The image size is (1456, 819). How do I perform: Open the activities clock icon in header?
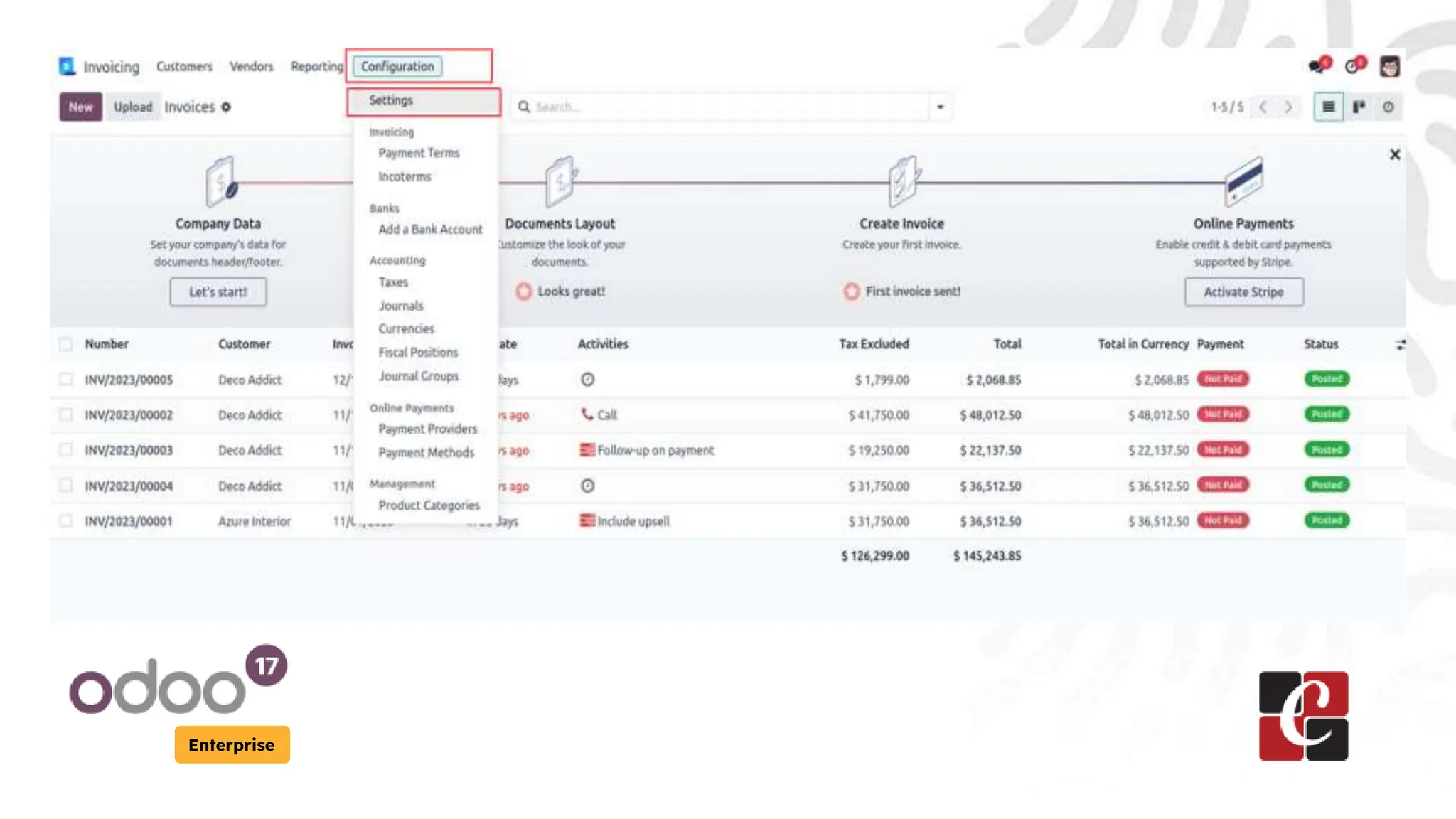(x=1352, y=66)
